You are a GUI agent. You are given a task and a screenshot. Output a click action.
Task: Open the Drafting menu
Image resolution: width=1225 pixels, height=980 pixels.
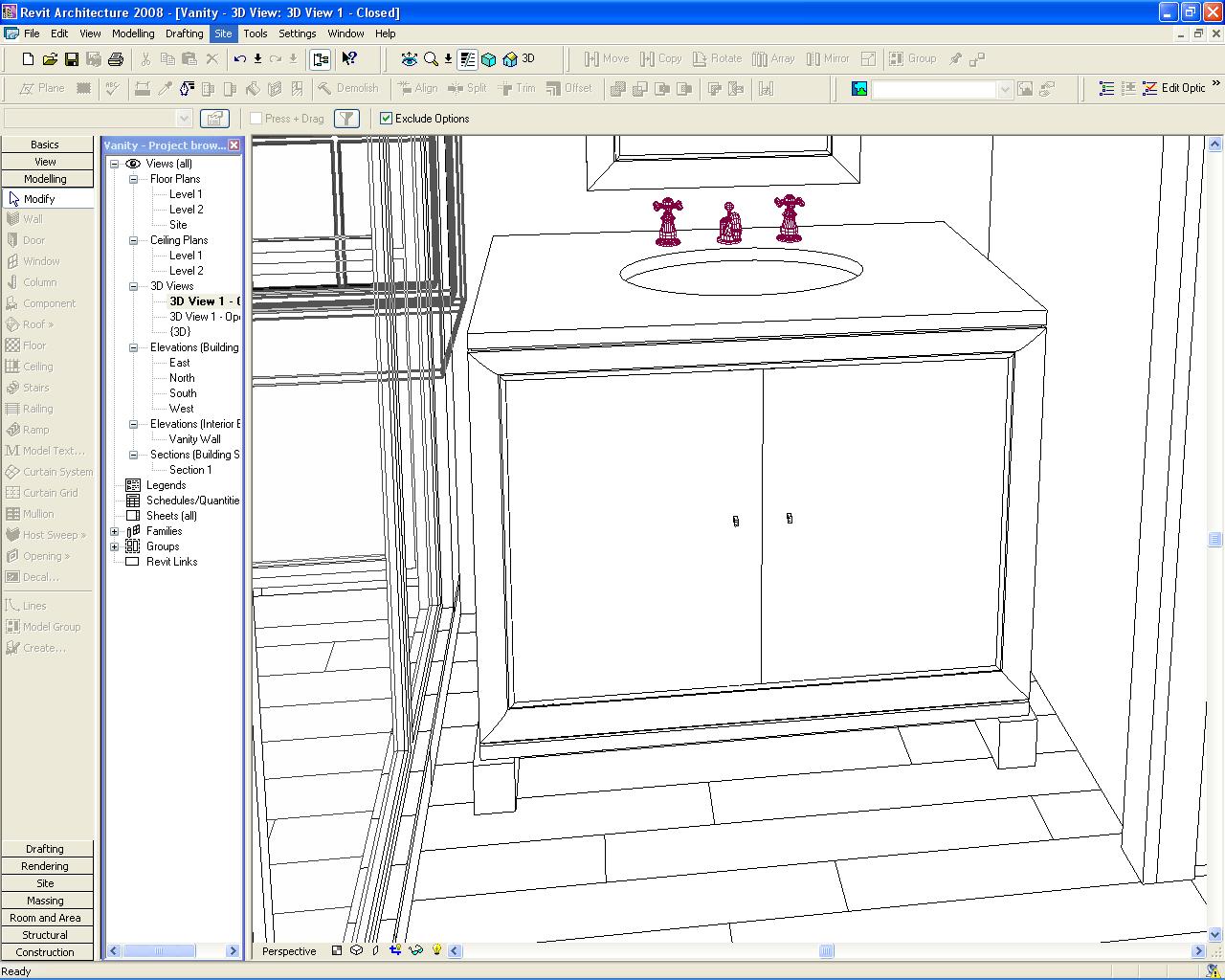[184, 33]
